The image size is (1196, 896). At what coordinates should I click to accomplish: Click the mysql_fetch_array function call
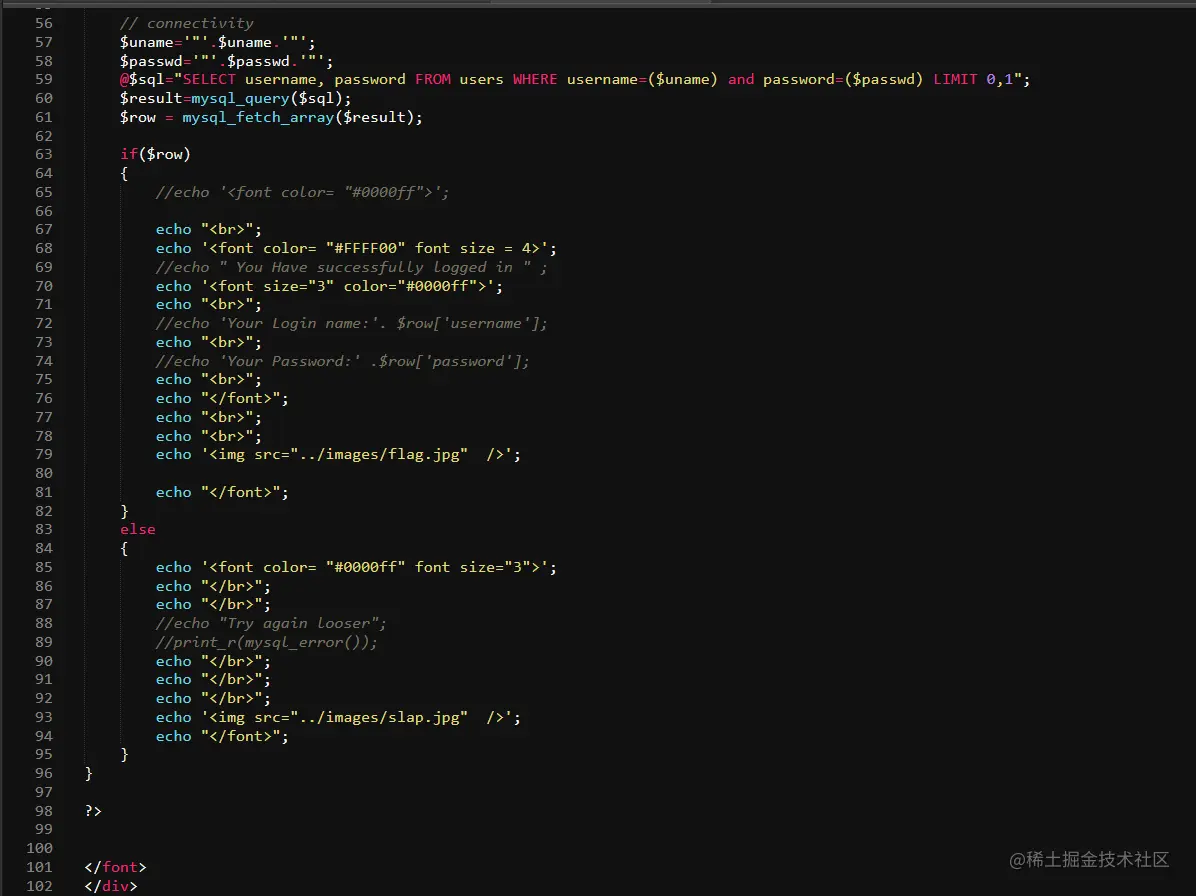[258, 117]
